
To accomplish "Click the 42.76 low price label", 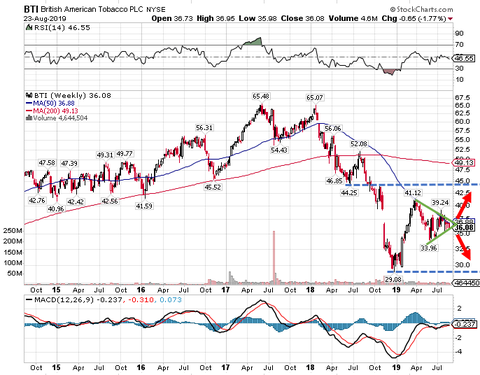I will pyautogui.click(x=37, y=201).
